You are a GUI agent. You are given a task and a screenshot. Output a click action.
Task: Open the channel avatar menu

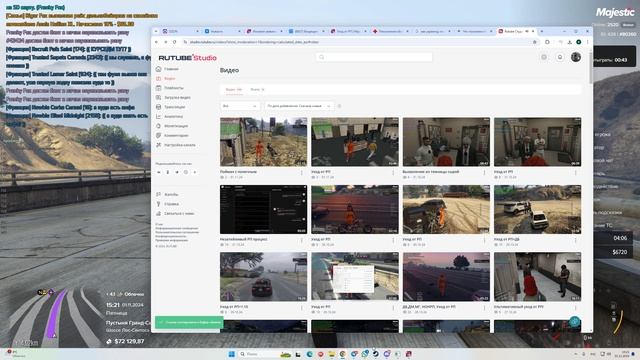coord(576,57)
